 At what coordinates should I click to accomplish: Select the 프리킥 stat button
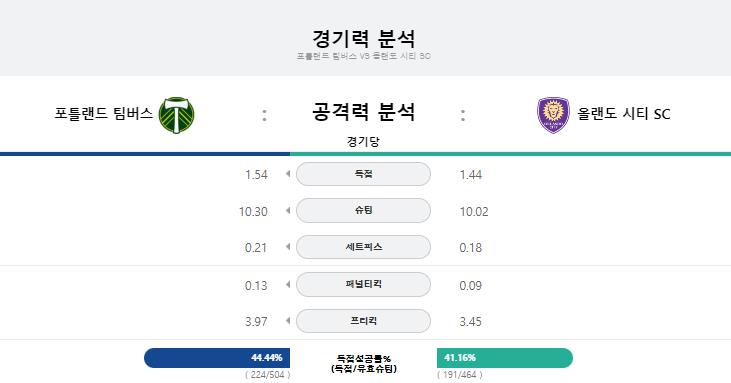pos(363,321)
